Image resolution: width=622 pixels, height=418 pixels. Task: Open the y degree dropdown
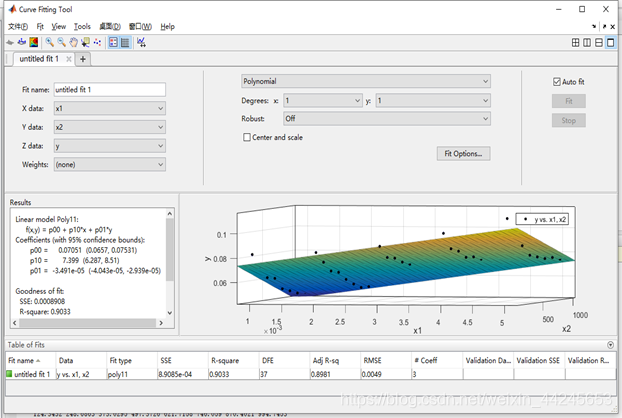pos(433,101)
